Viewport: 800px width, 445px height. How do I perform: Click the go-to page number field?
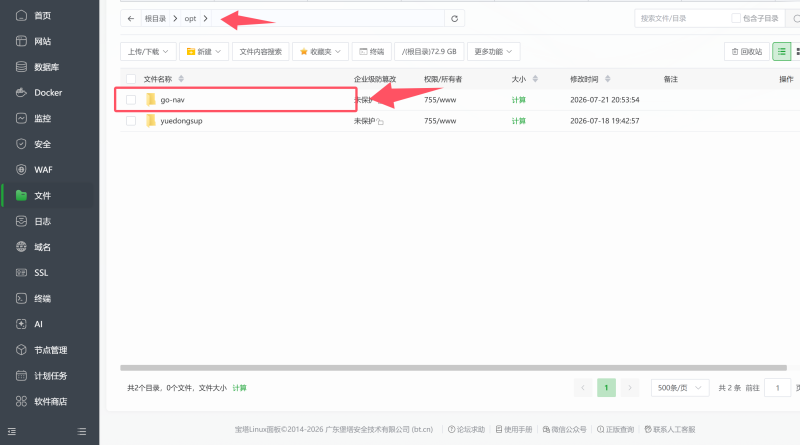click(x=778, y=388)
